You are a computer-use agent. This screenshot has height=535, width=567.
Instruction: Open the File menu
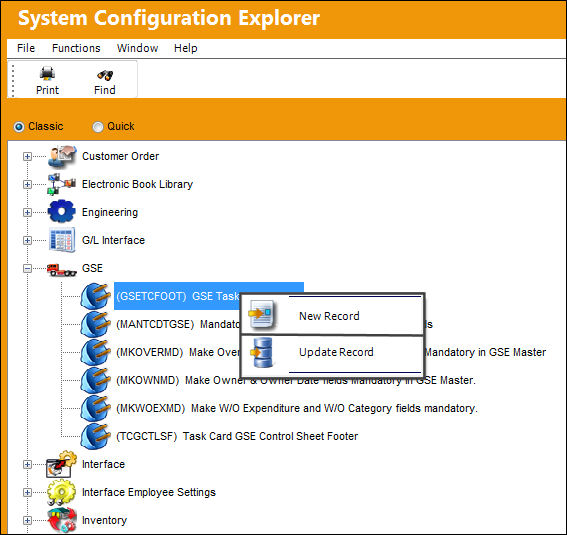point(26,48)
